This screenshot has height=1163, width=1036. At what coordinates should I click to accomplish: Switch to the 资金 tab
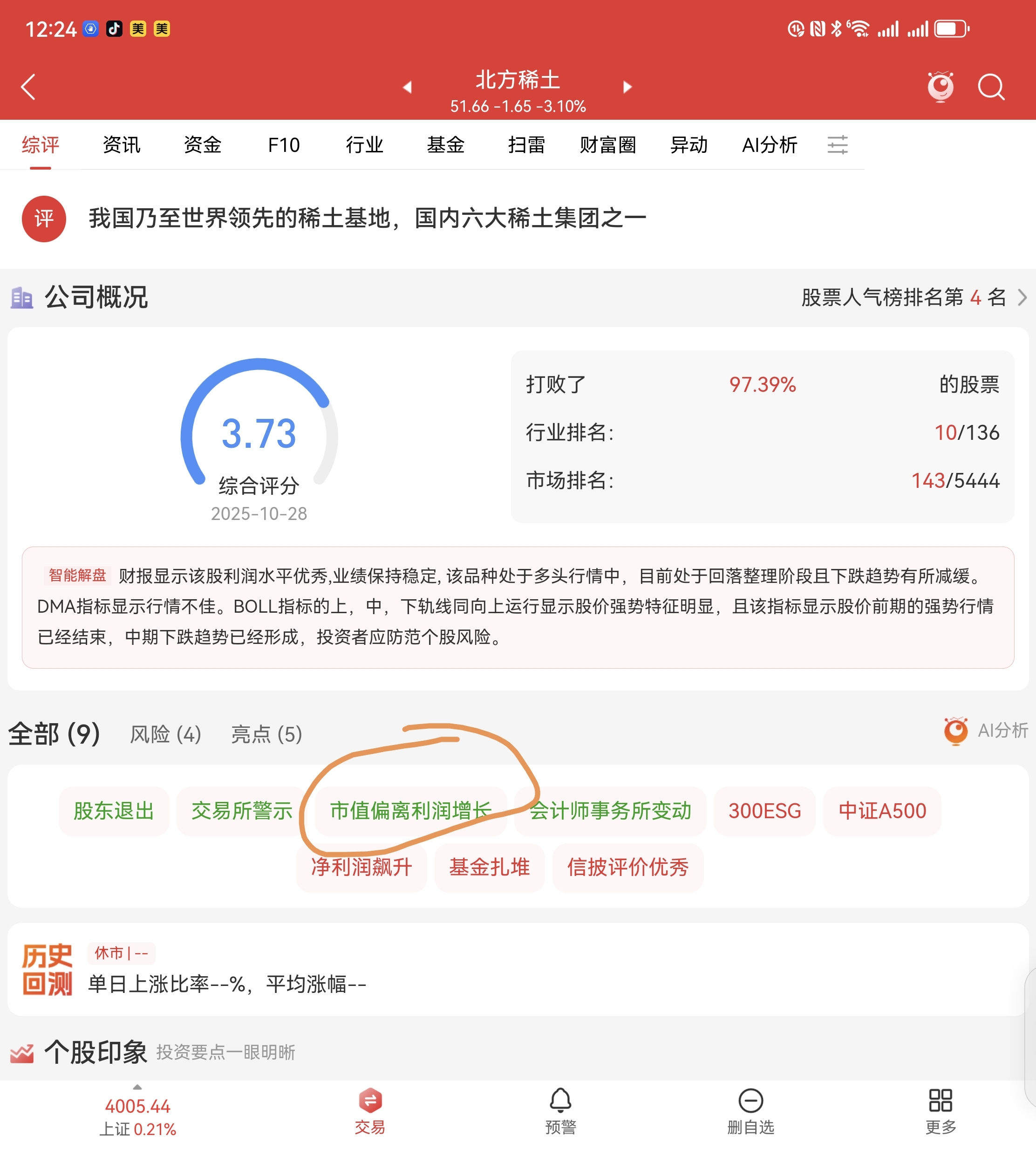(x=203, y=144)
